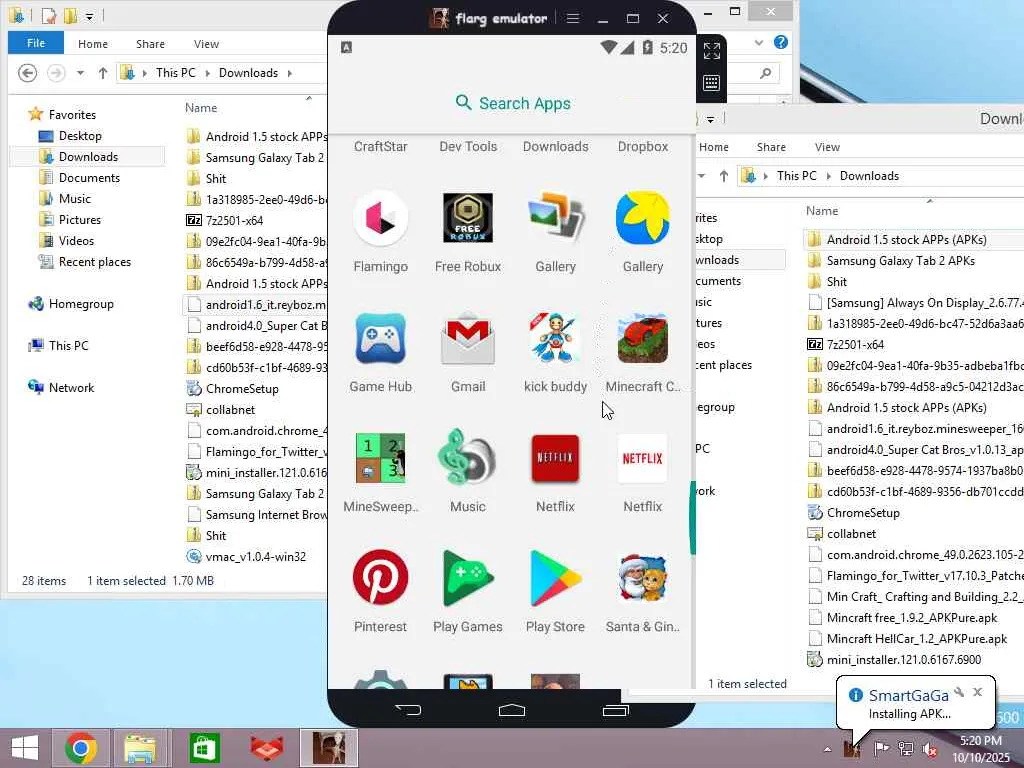Tap the Android back navigation button
Screen dimensions: 1024x768
(x=408, y=710)
